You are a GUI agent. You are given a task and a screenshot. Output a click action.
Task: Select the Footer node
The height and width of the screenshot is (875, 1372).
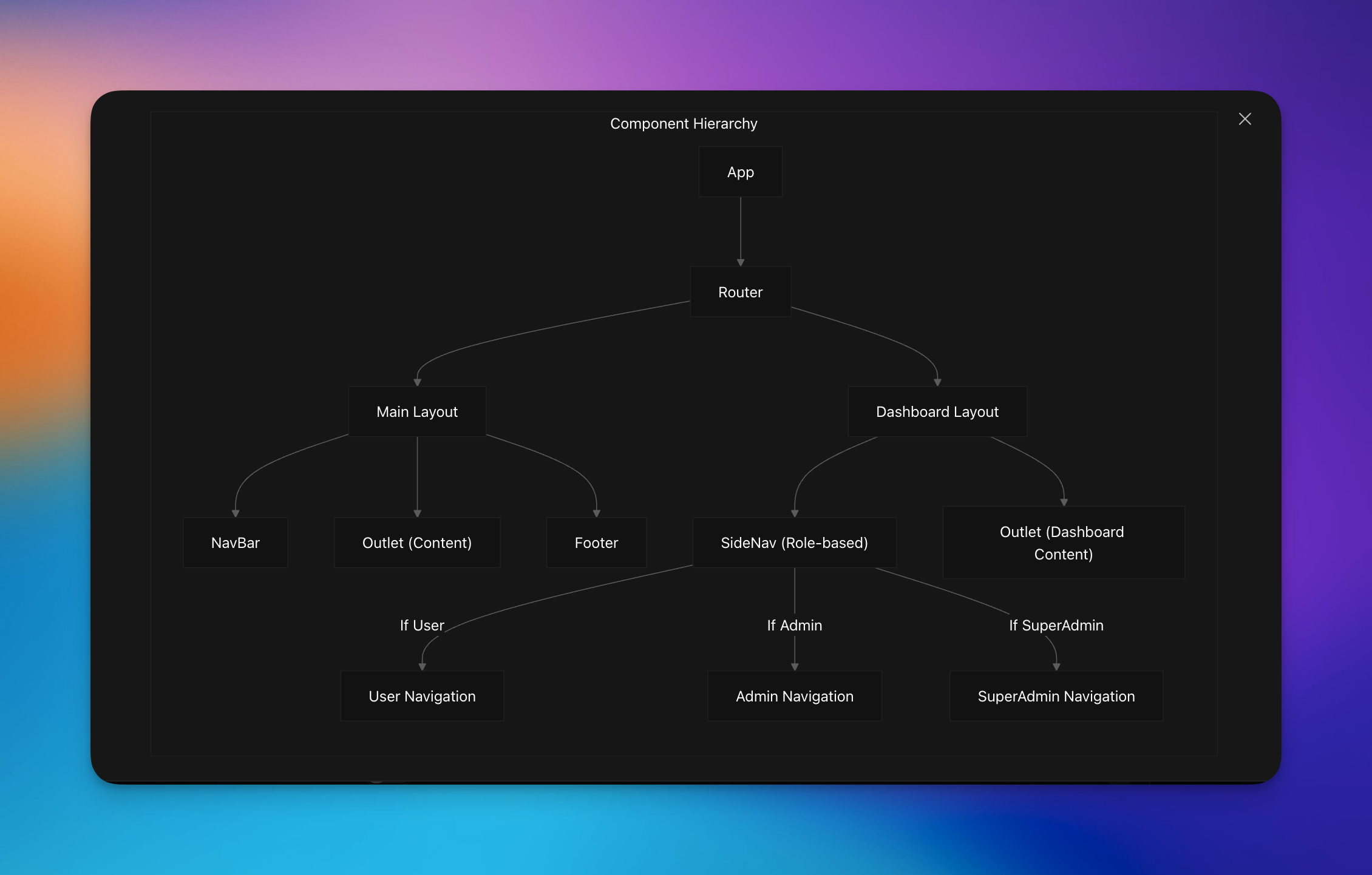point(597,542)
